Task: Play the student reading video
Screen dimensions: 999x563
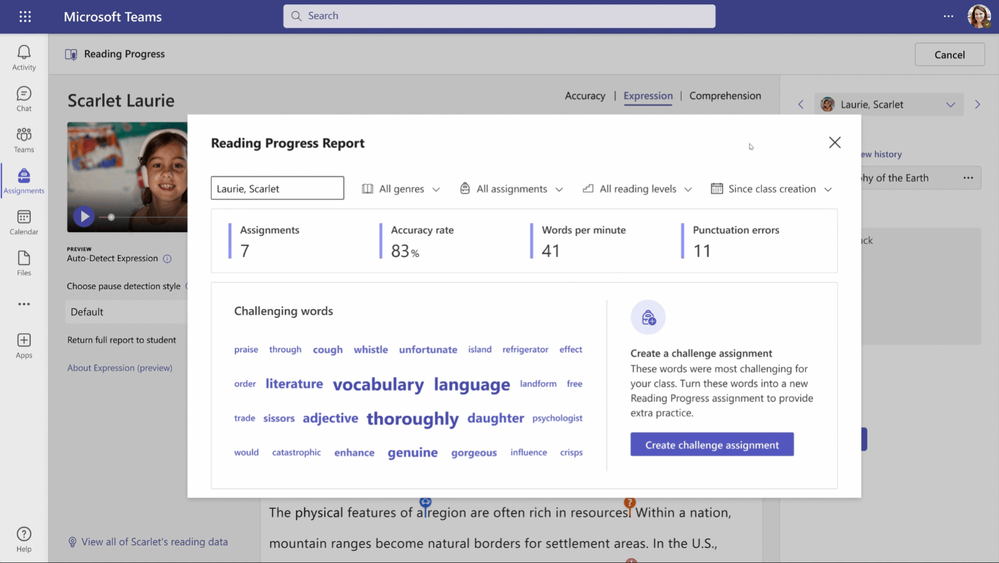Action: point(84,216)
